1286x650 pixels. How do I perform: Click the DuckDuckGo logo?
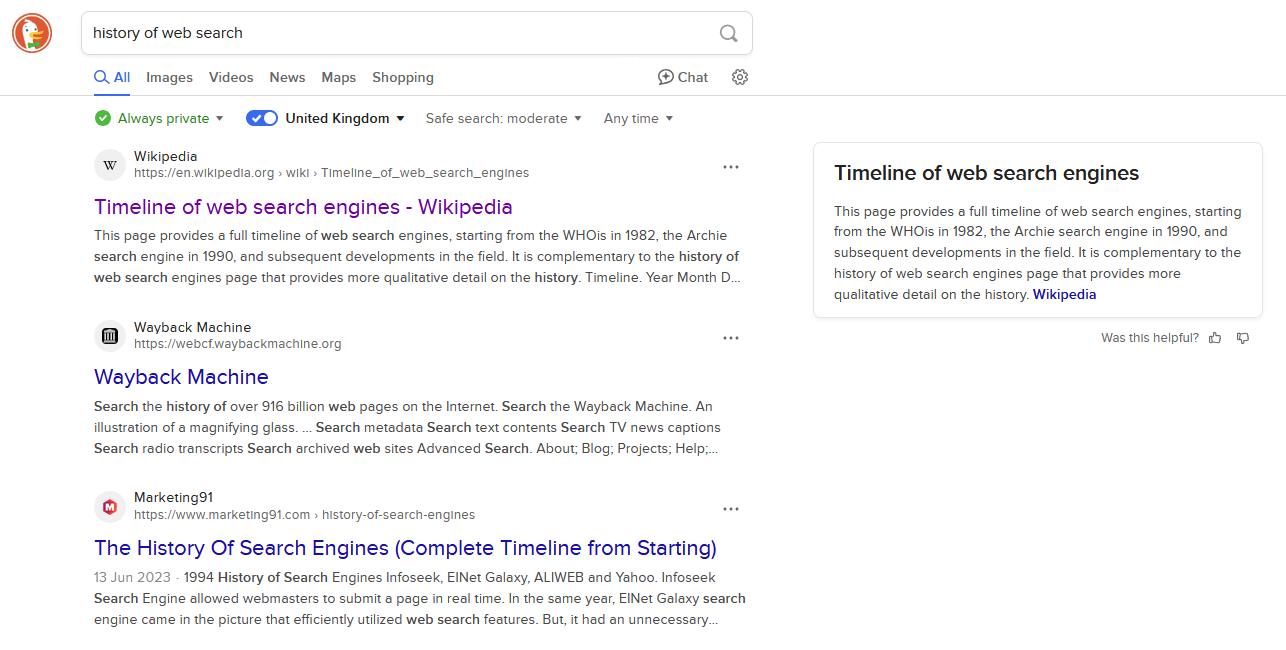point(32,33)
